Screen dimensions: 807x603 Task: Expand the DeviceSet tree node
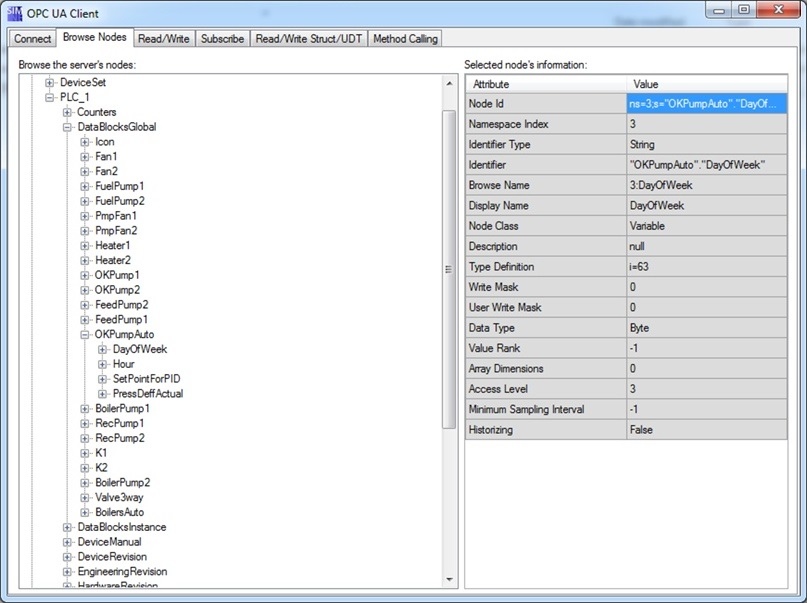[49, 82]
